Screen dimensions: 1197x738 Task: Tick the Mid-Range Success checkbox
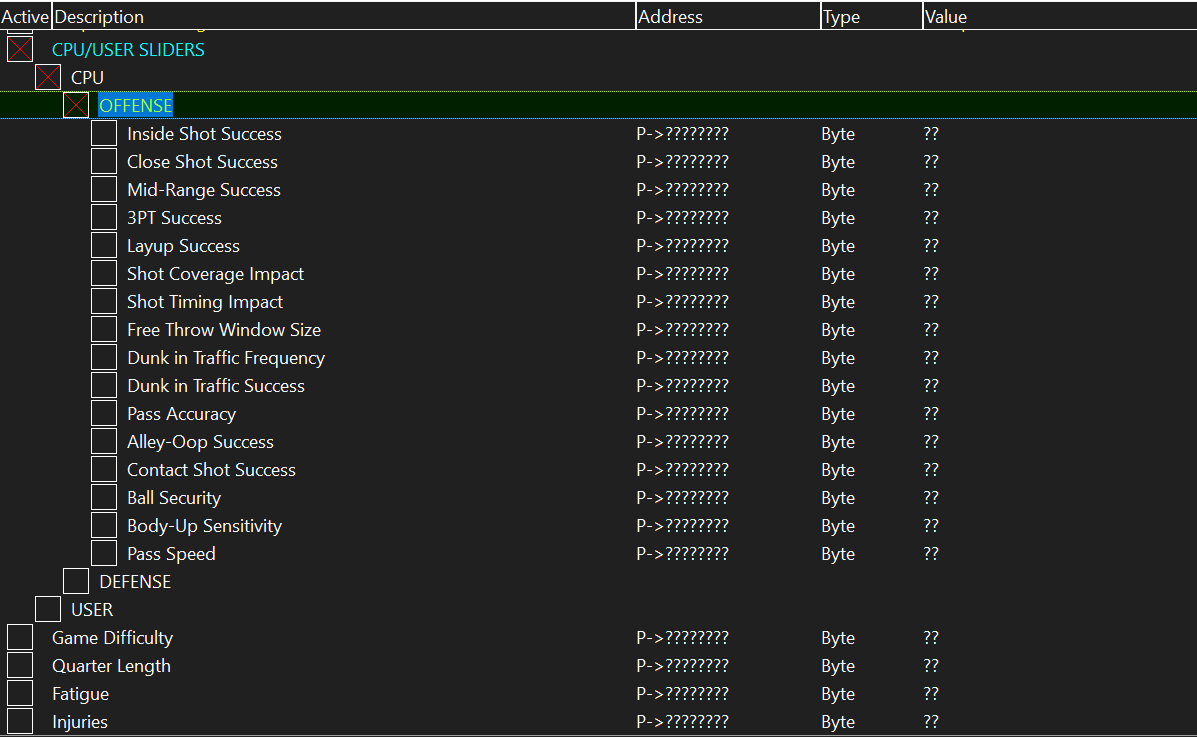[104, 189]
